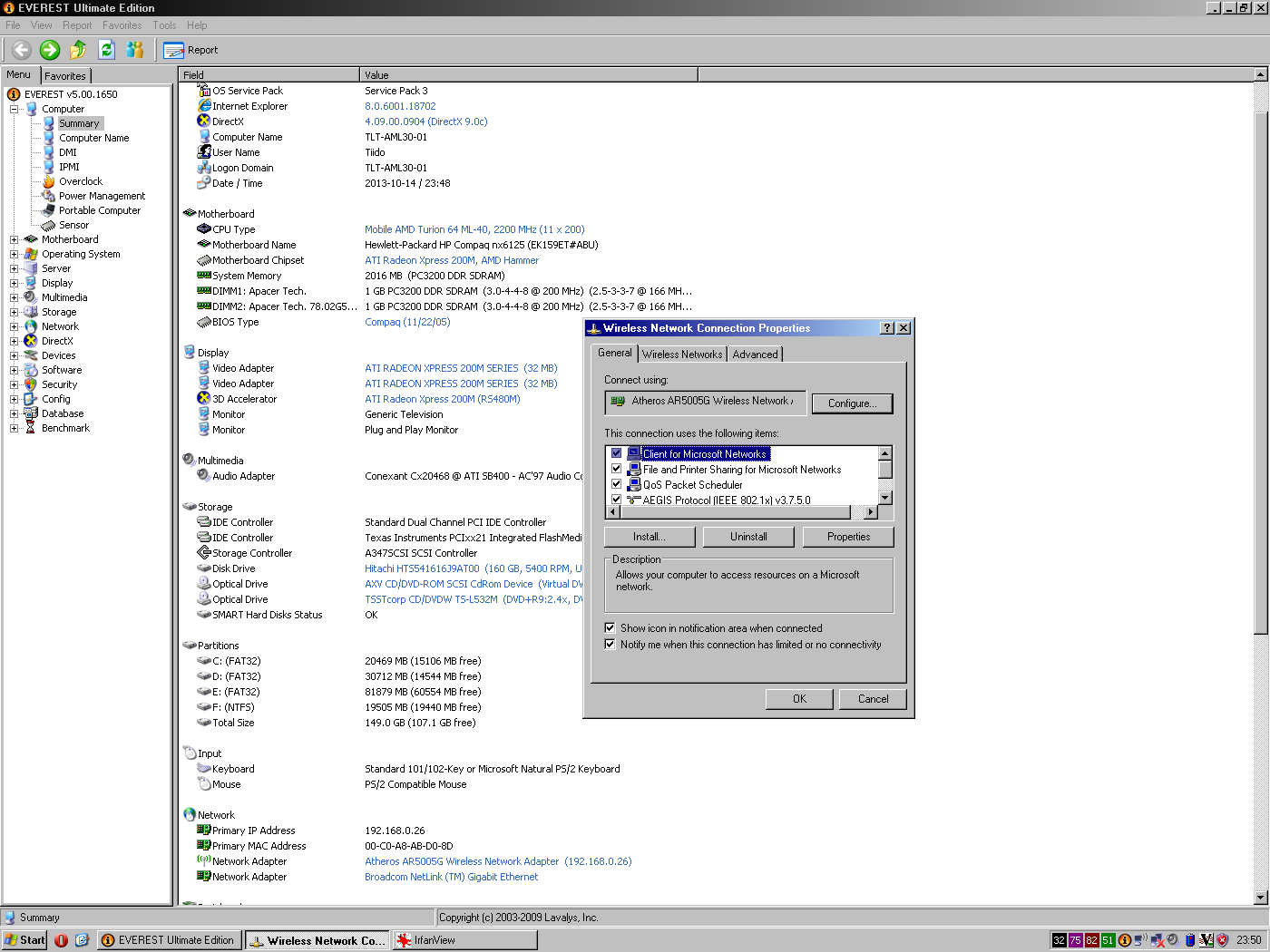Toggle File and Printer Sharing checkbox
The width and height of the screenshot is (1270, 952).
(x=617, y=469)
